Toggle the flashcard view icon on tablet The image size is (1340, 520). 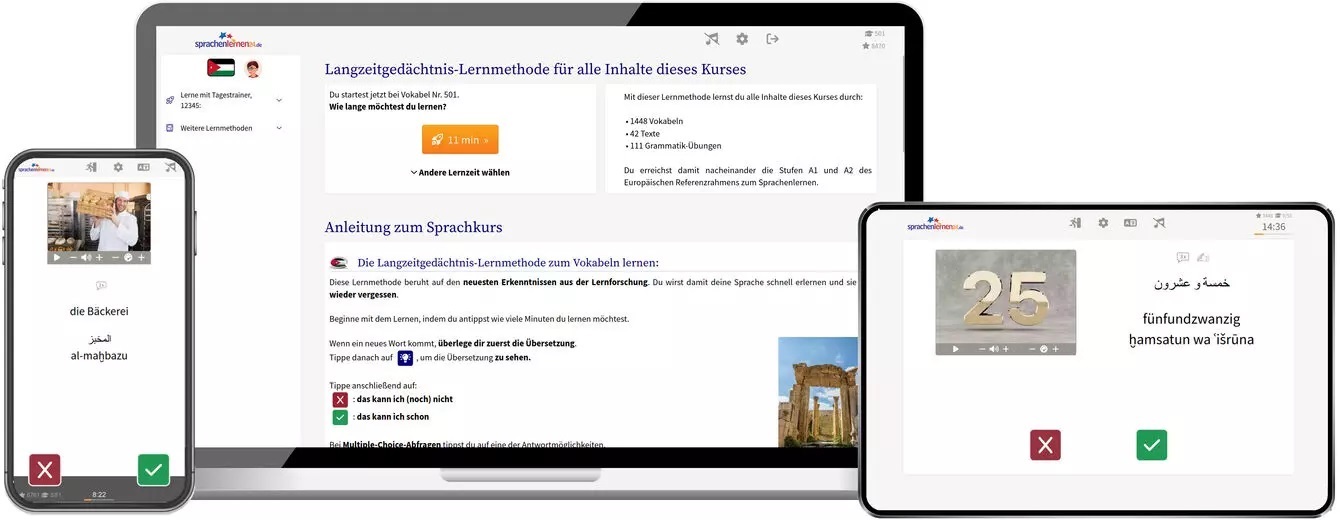(x=1130, y=223)
